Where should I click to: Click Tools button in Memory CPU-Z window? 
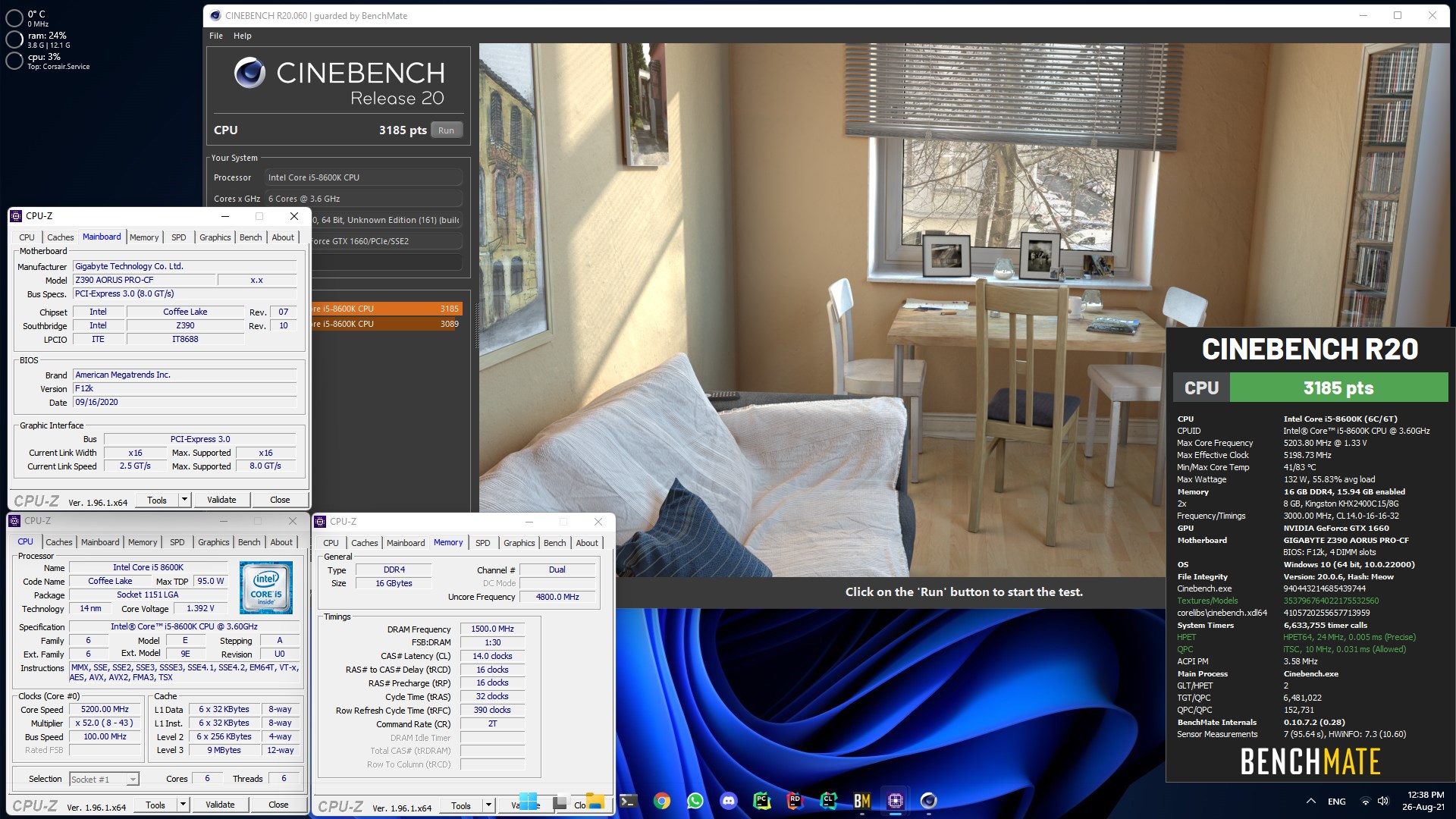(461, 805)
